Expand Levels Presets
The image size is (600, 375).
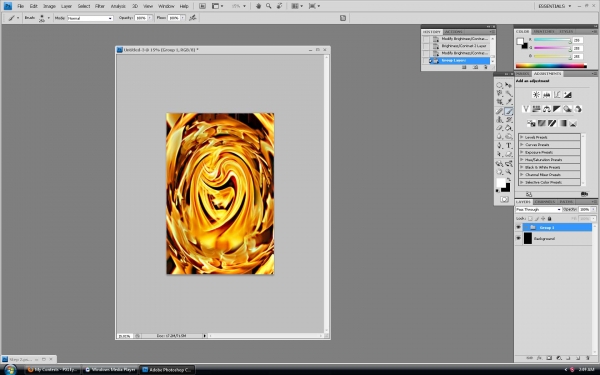(522, 137)
